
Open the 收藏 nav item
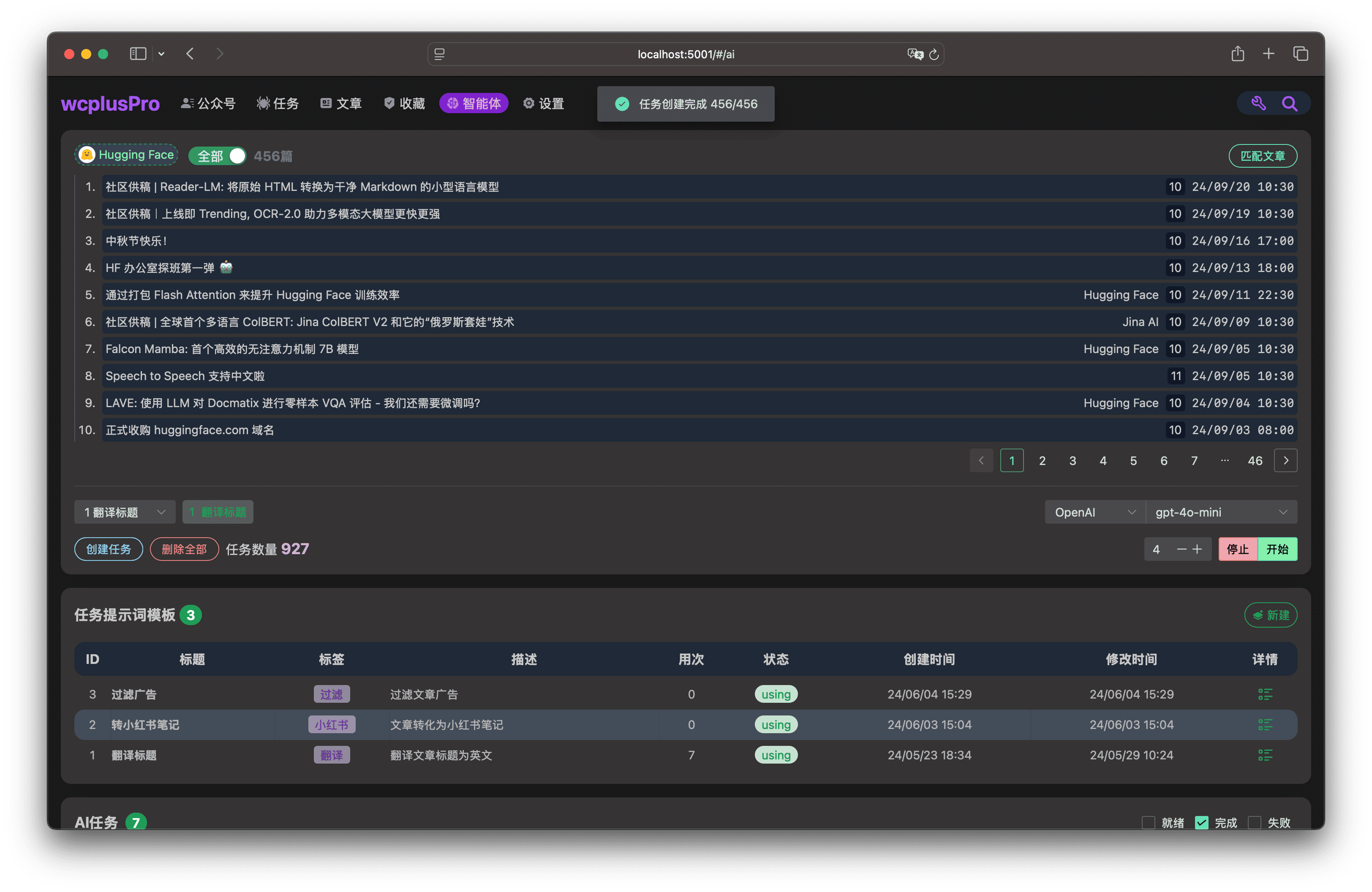point(404,104)
